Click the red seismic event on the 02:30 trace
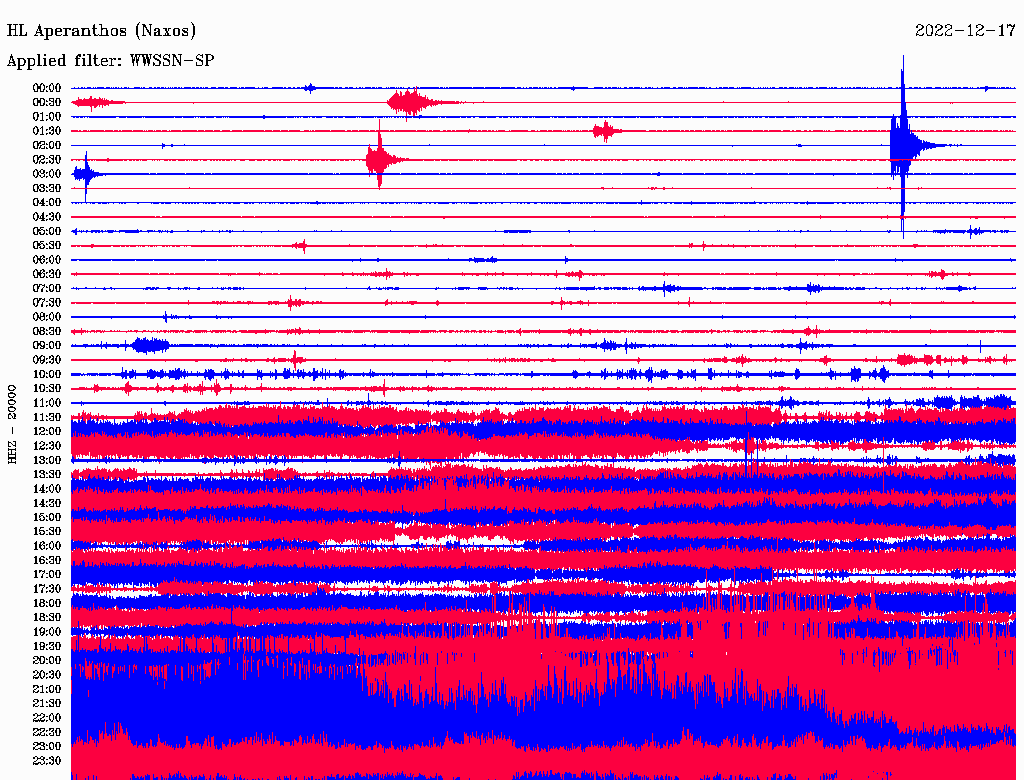 click(x=380, y=160)
